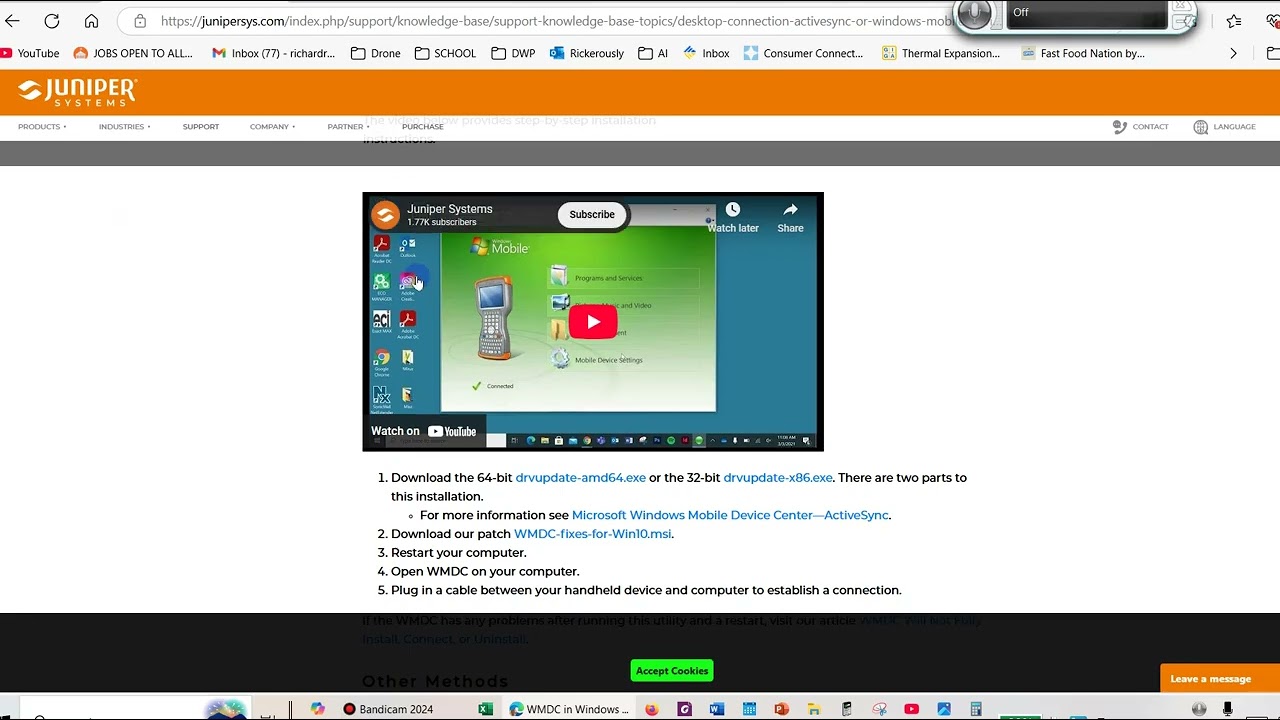Open Excel from the taskbar

pyautogui.click(x=485, y=709)
